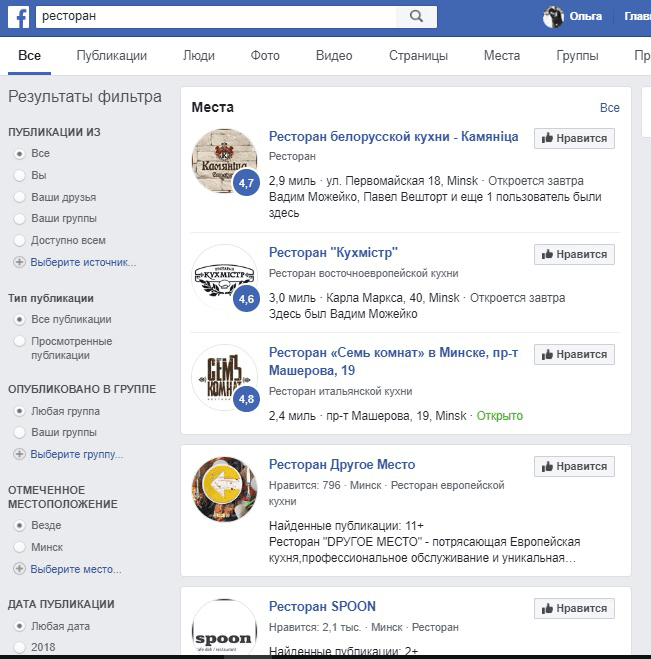
Task: Like Ресторан белорусской кухни - Камяніца
Action: tap(574, 138)
